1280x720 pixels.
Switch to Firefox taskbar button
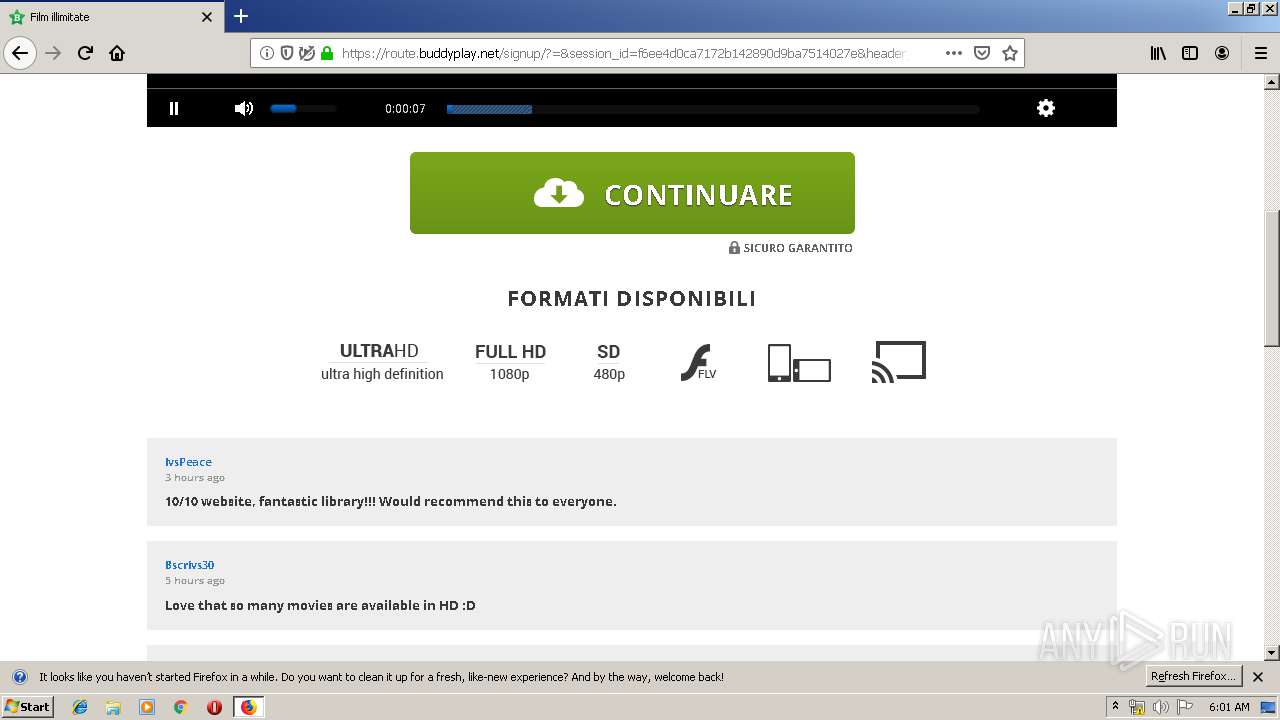(248, 707)
